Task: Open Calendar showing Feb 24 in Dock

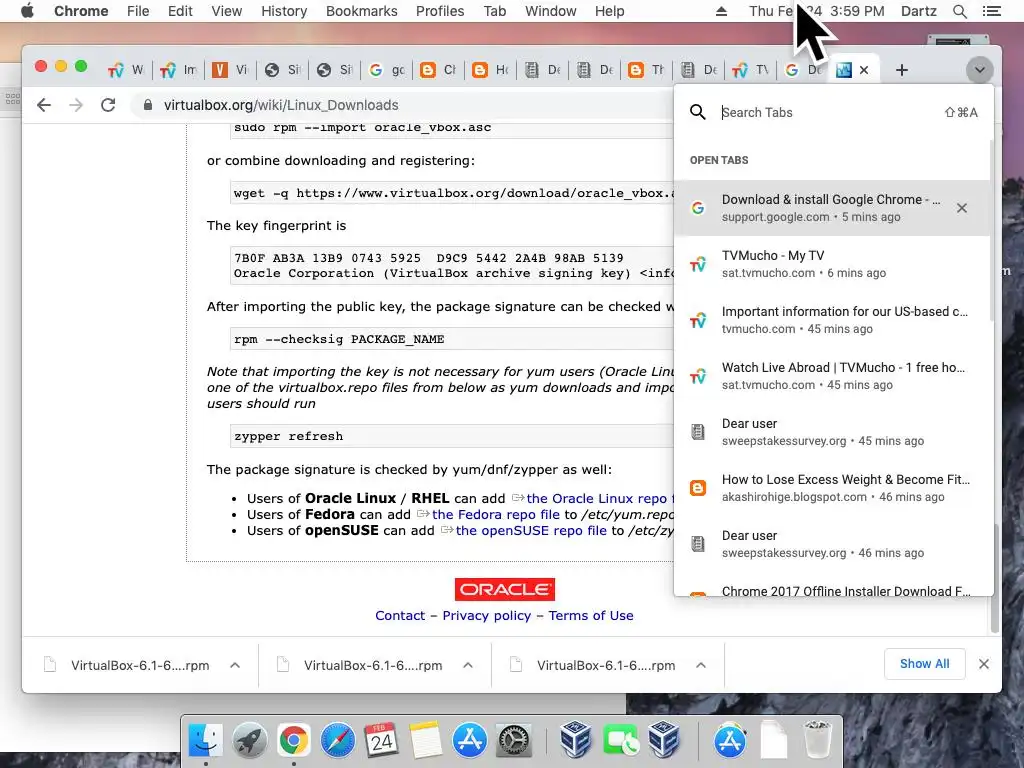Action: click(x=381, y=740)
